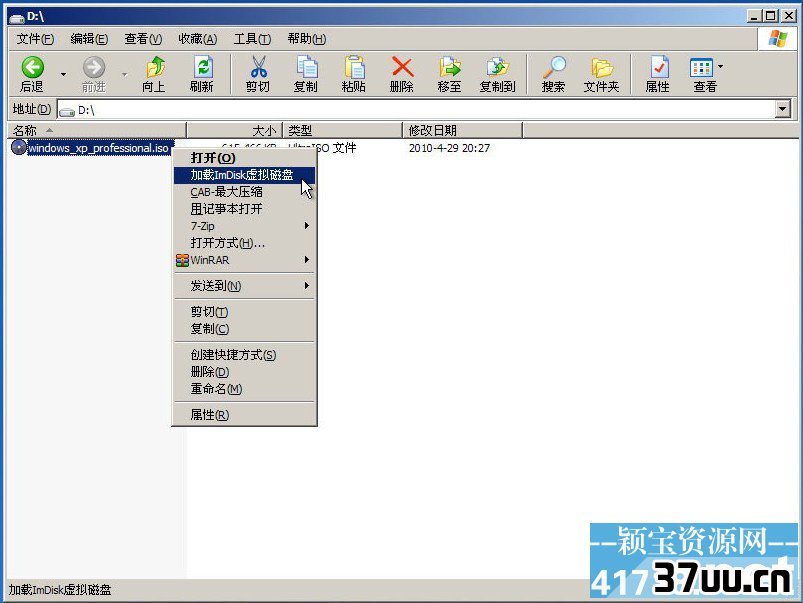Go up one folder level (向上)
803x603 pixels.
[155, 67]
